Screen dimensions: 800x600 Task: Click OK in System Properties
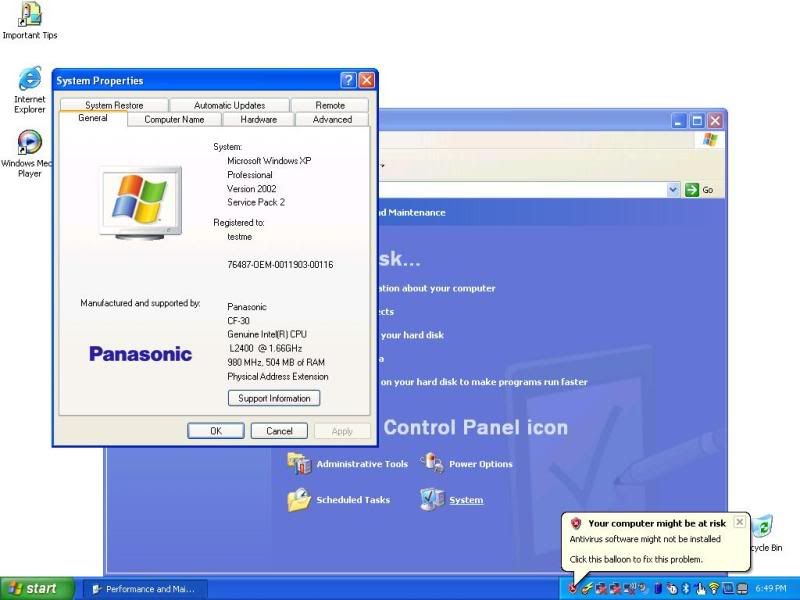coord(216,431)
